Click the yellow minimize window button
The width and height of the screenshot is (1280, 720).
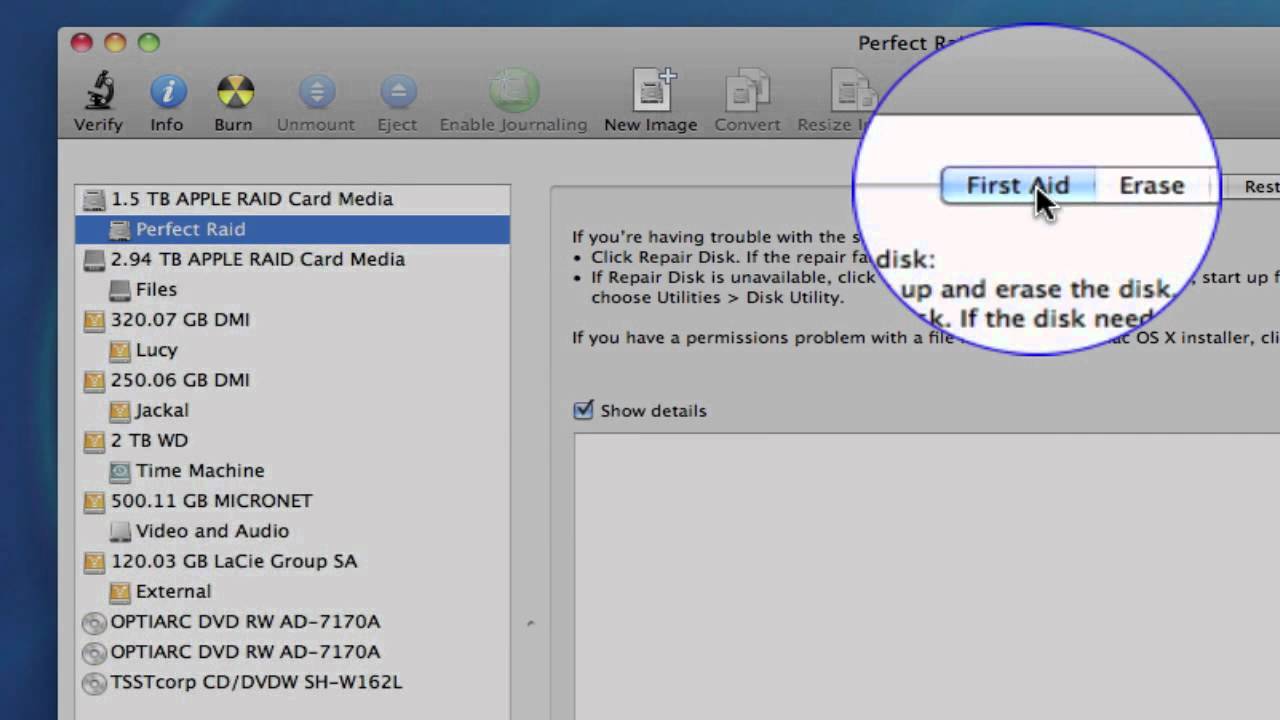(x=115, y=42)
